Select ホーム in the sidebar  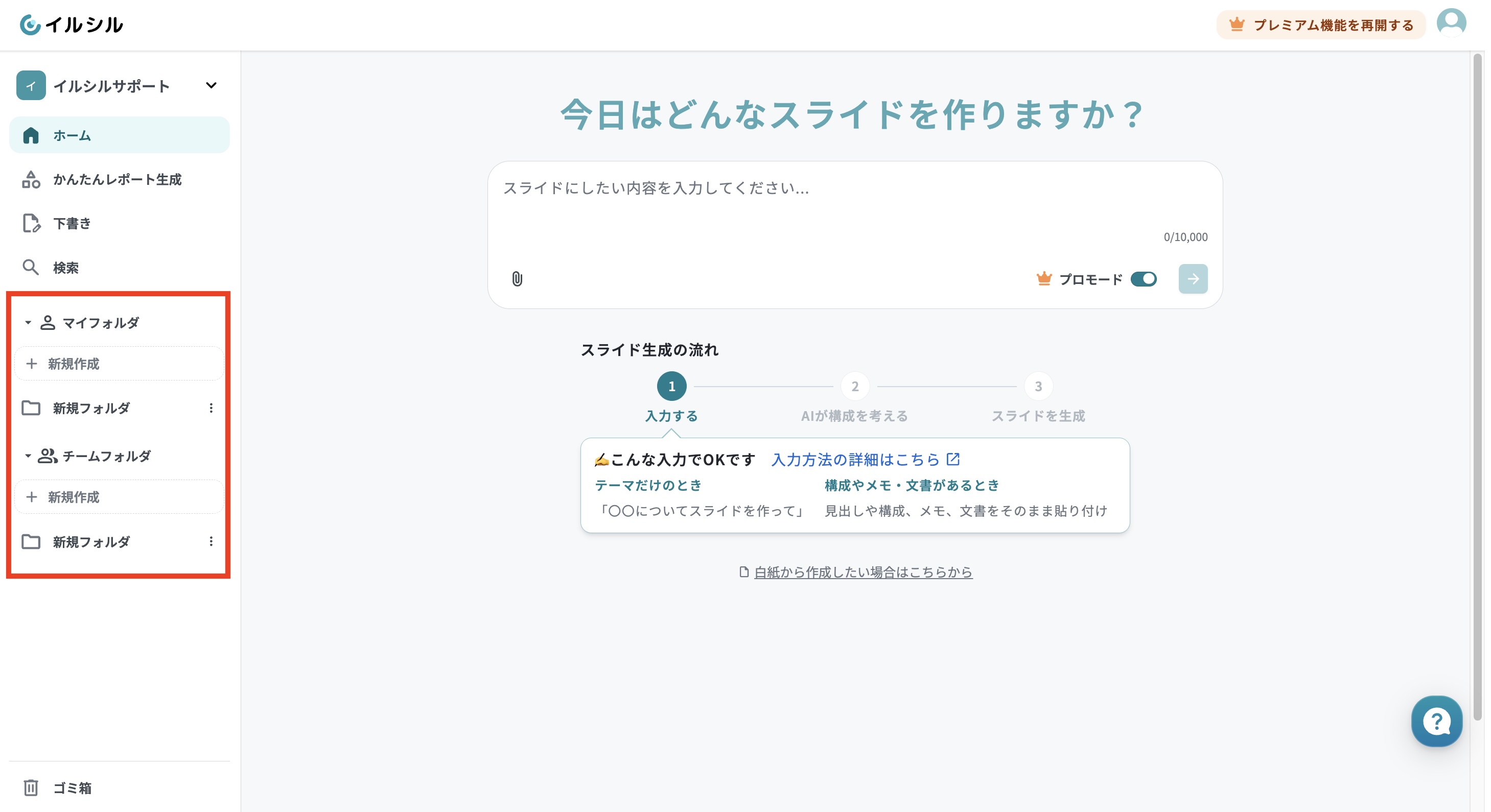click(119, 135)
